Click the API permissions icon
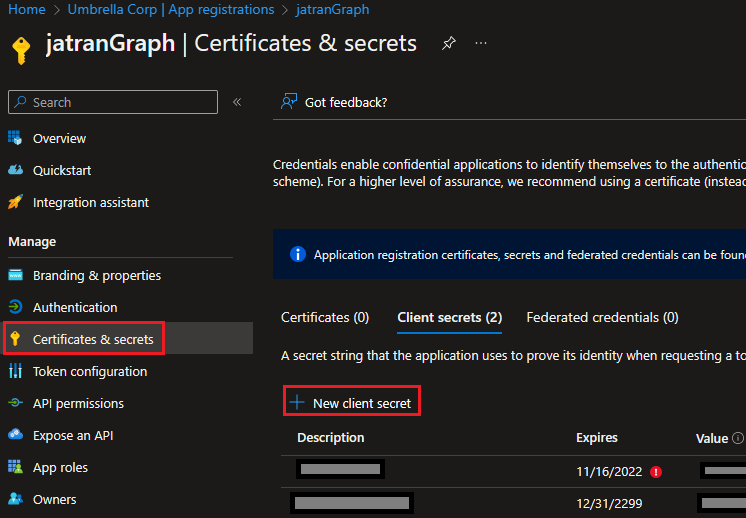746x518 pixels. pyautogui.click(x=15, y=403)
